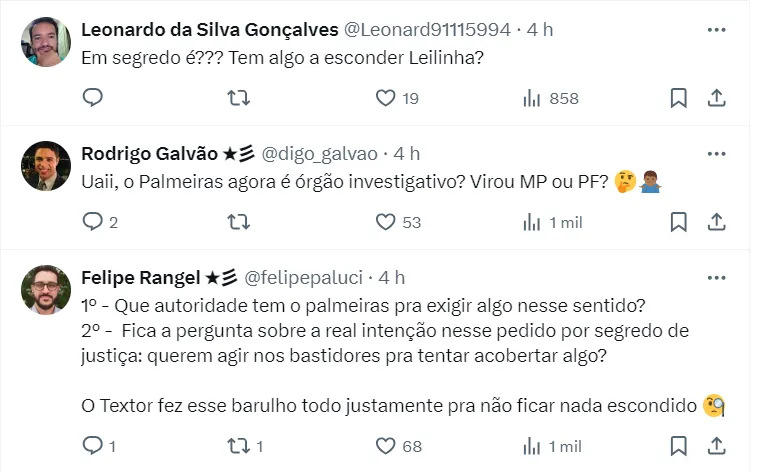Viewport: 763px width, 472px height.
Task: Open more options on Rodrigo Galvão's tweet
Action: point(716,154)
